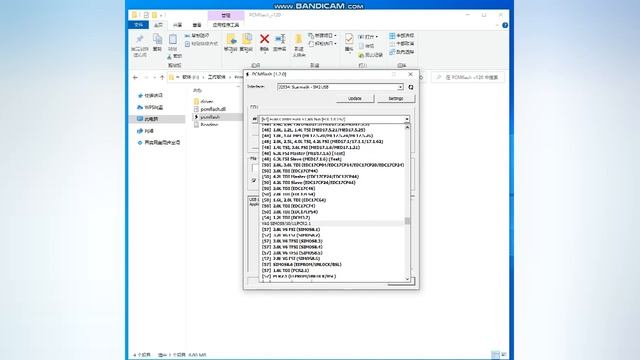This screenshot has height=360, width=640.
Task: Open Explorer help question mark icon
Action: pos(505,25)
